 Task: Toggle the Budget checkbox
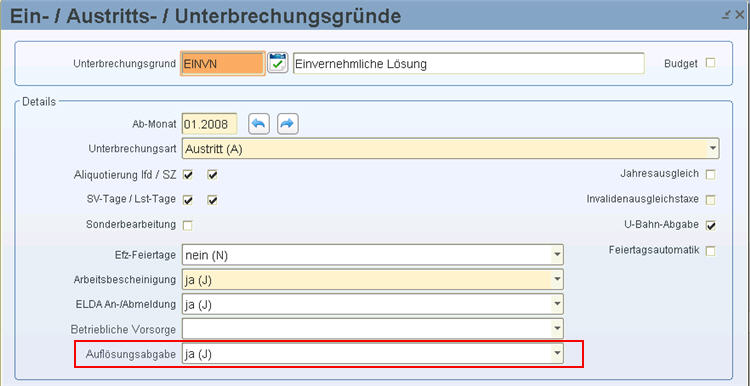tap(711, 63)
